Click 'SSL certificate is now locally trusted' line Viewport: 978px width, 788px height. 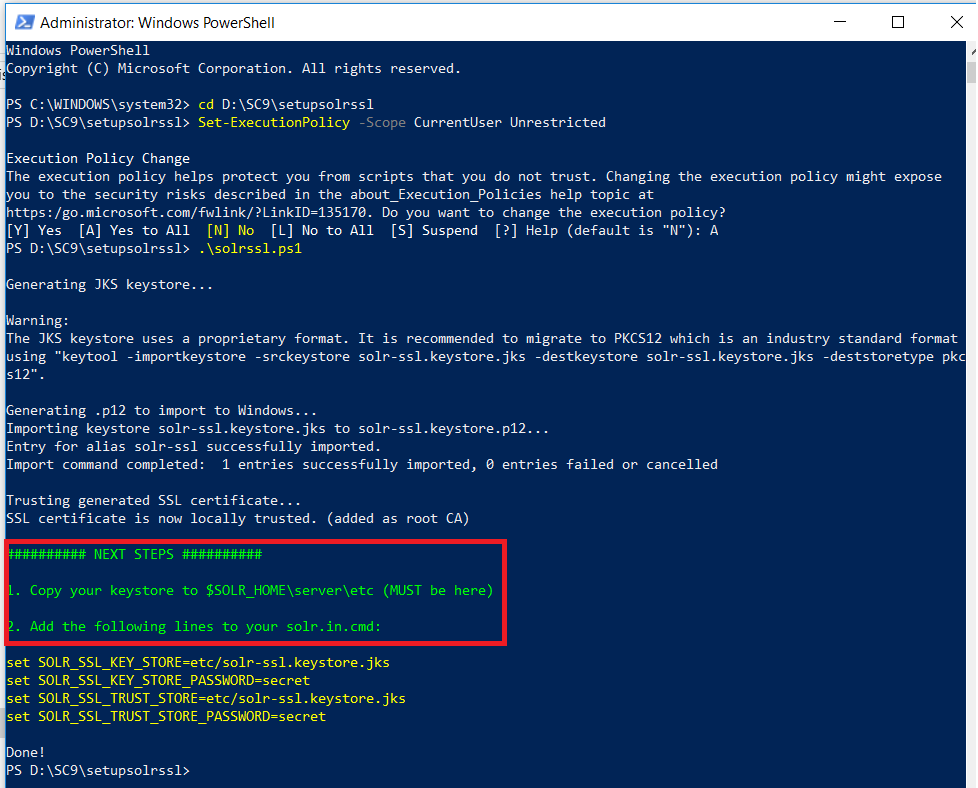click(238, 518)
